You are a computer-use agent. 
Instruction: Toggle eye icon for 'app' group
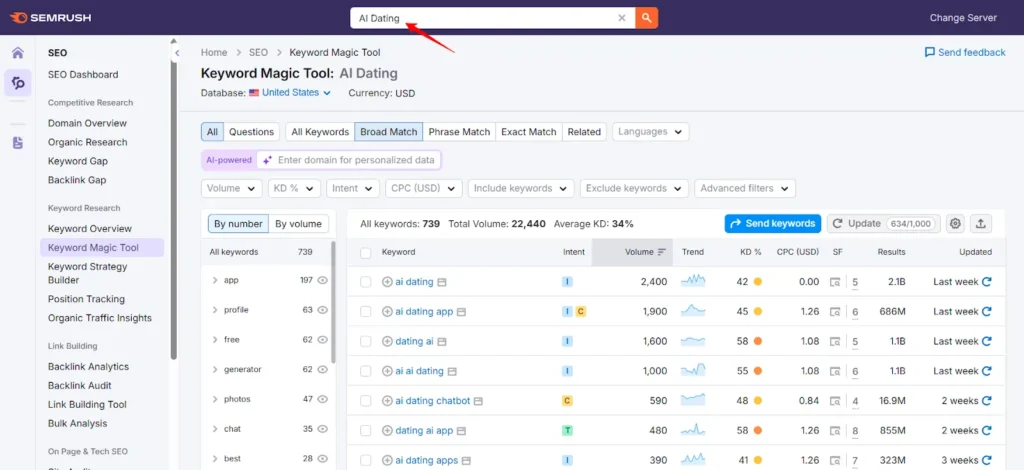click(x=322, y=280)
